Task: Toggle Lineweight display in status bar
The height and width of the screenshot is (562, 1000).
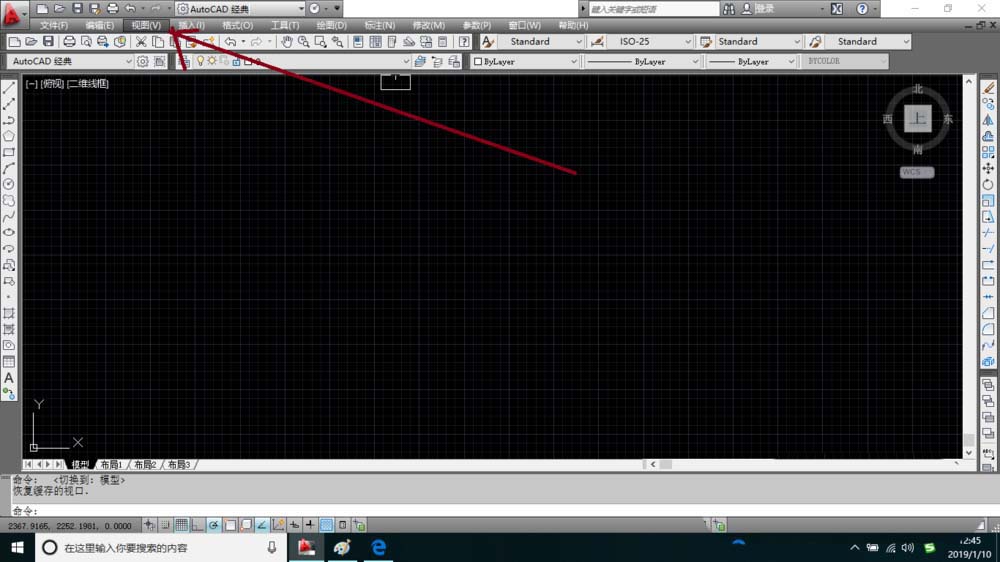Action: coord(310,525)
